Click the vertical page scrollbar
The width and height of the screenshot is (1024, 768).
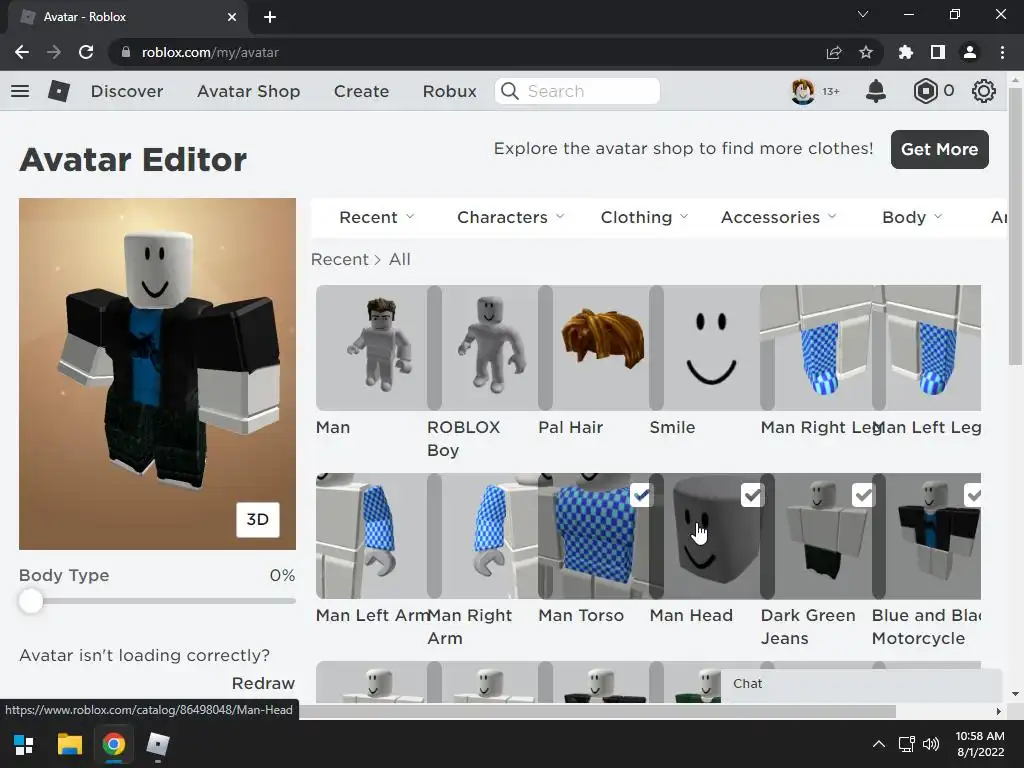(1015, 225)
